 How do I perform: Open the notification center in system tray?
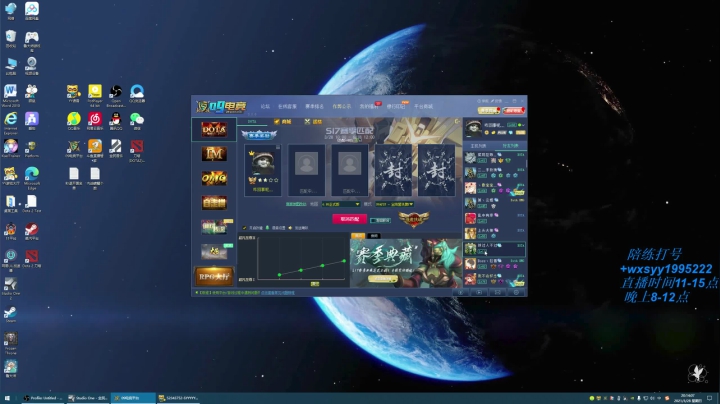pos(710,398)
